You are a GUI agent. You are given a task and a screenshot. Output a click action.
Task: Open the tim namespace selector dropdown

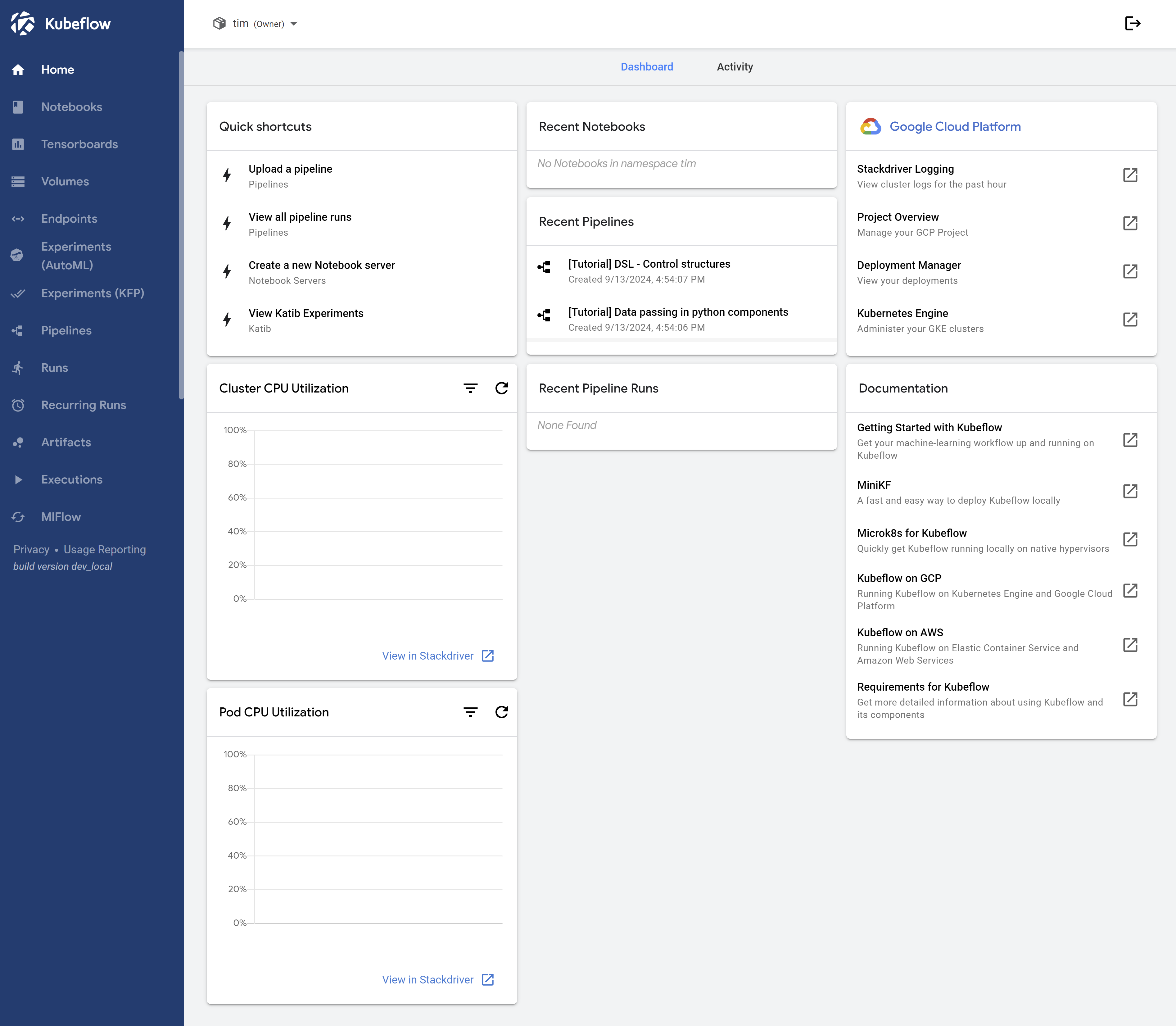[x=255, y=24]
